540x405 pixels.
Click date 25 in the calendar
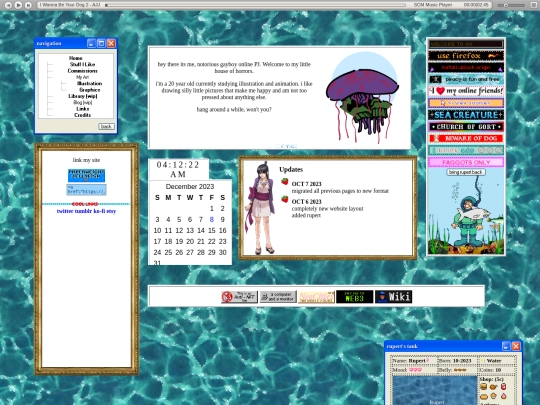click(x=168, y=252)
